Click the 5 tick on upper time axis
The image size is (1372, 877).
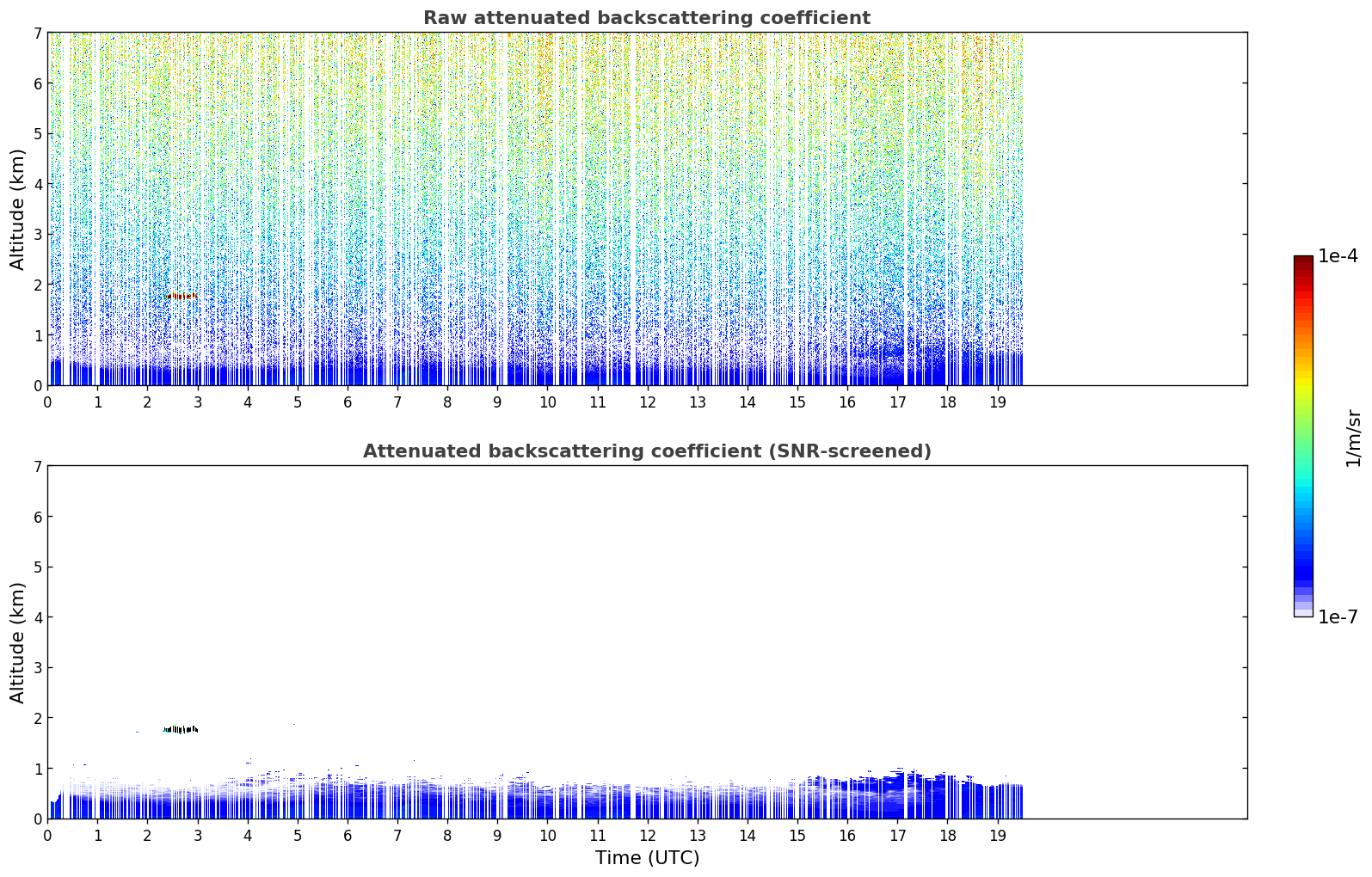pyautogui.click(x=298, y=402)
